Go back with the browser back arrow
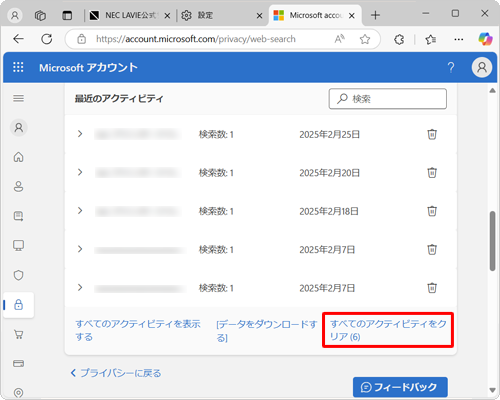The width and height of the screenshot is (500, 400). pos(18,39)
